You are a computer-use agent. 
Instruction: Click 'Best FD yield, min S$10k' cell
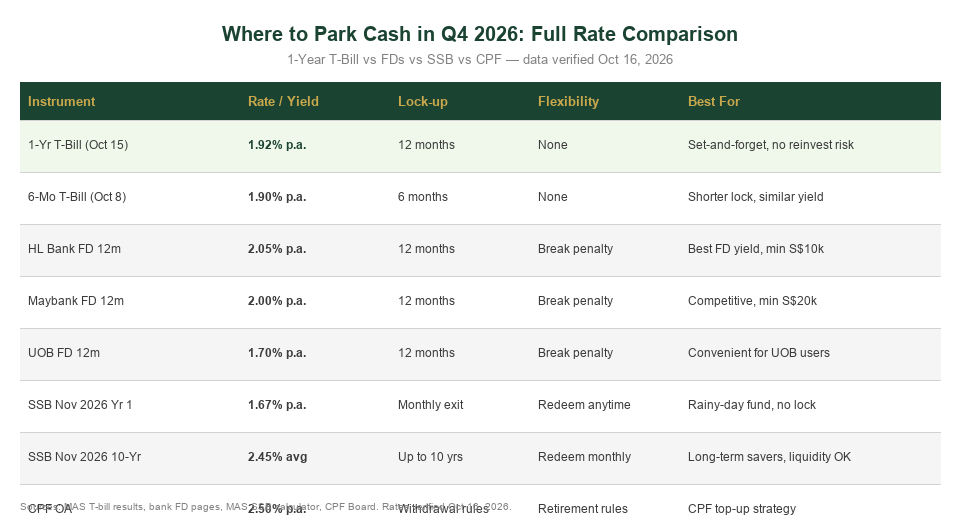point(756,249)
